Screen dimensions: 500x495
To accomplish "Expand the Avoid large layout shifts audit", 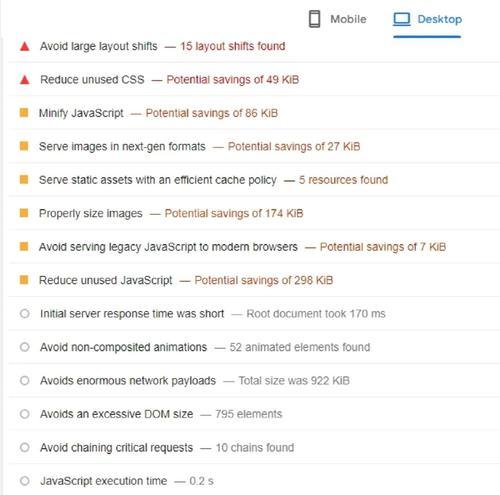I will 254,46.
